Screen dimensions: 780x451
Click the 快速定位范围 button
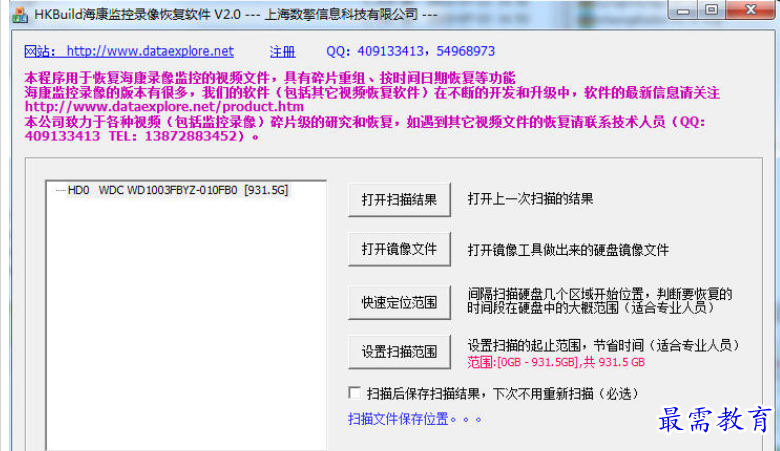[x=399, y=302]
